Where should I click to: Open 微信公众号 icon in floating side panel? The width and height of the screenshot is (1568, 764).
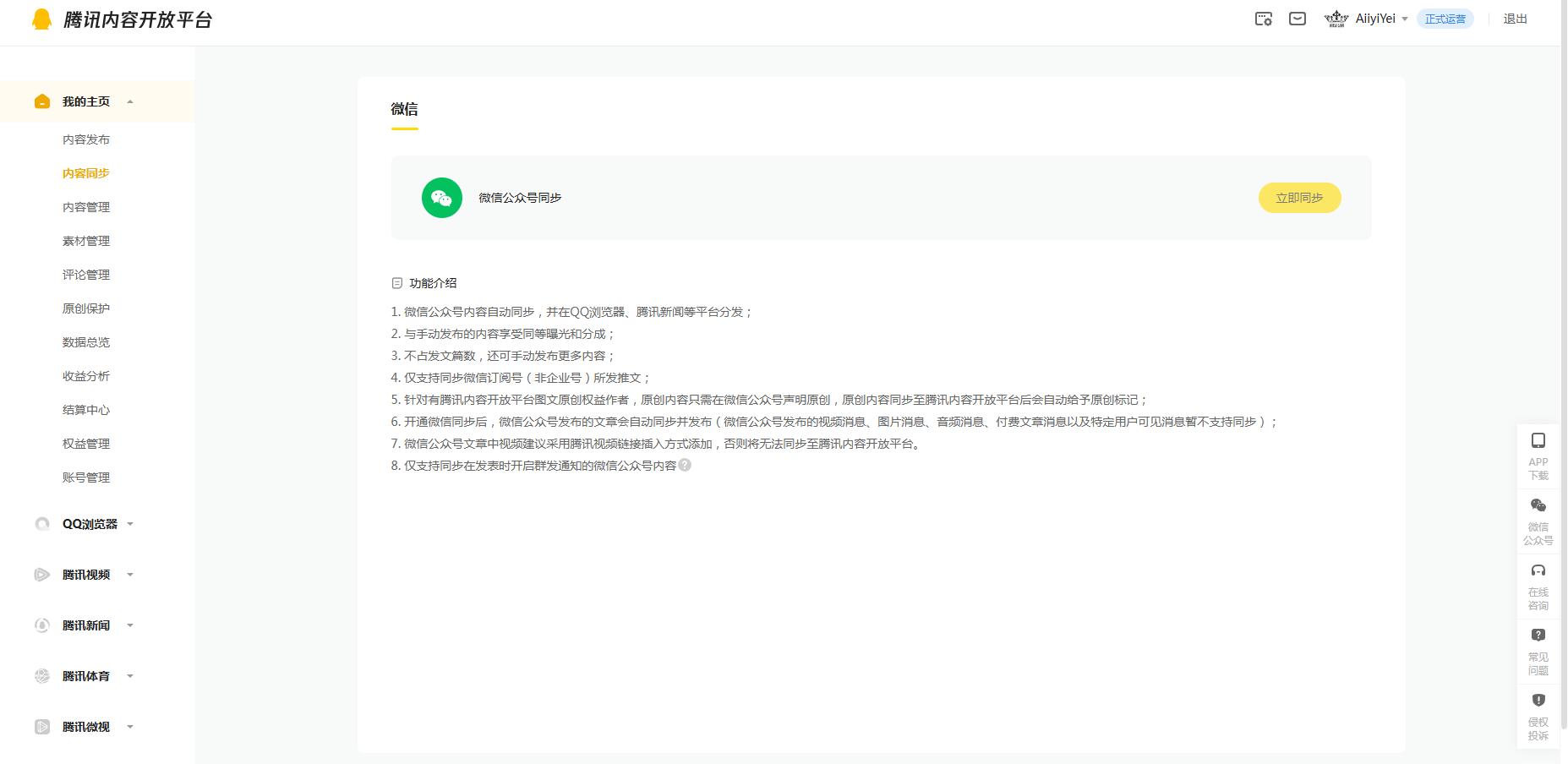(1538, 505)
